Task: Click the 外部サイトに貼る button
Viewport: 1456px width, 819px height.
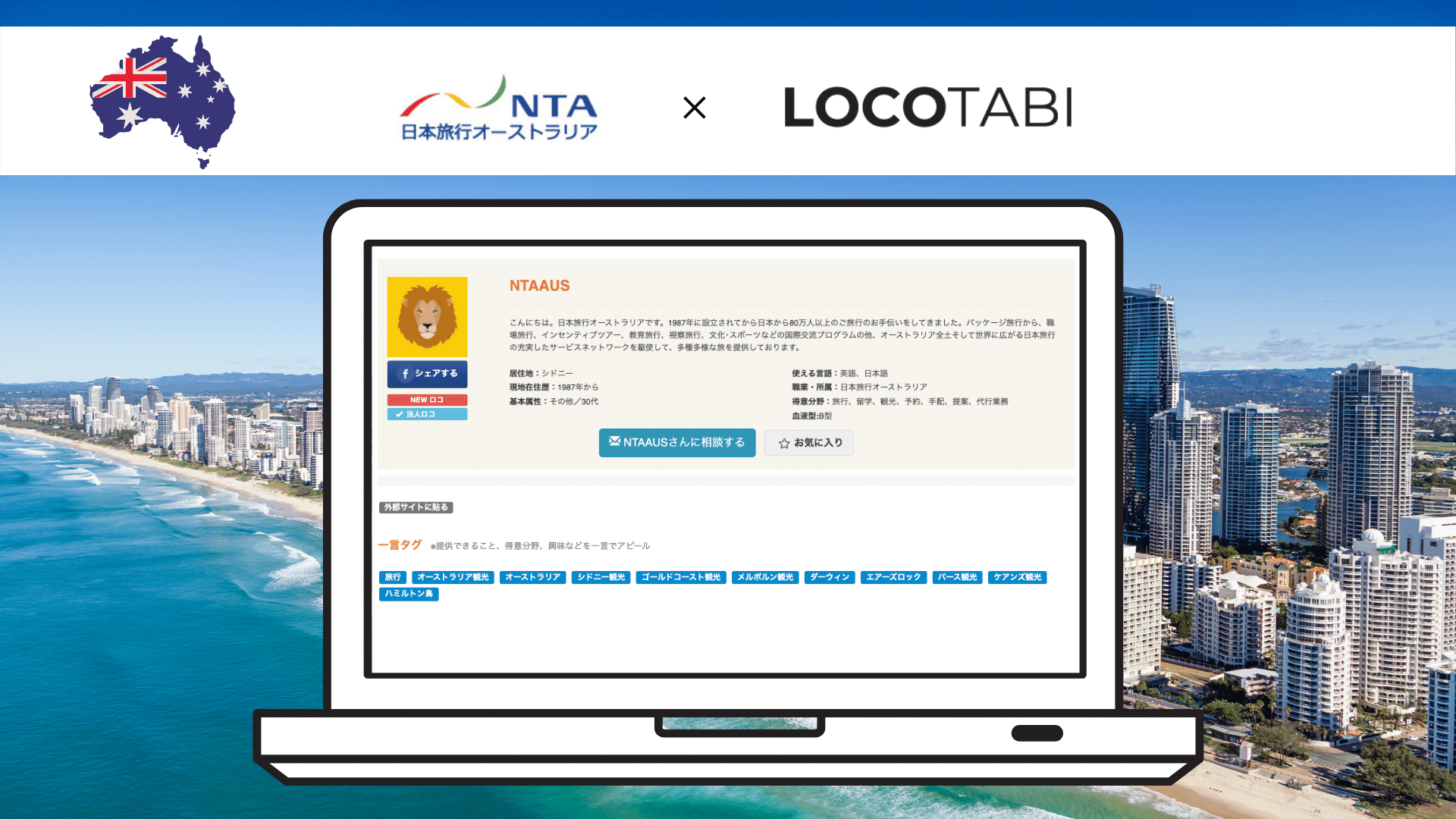Action: tap(416, 507)
